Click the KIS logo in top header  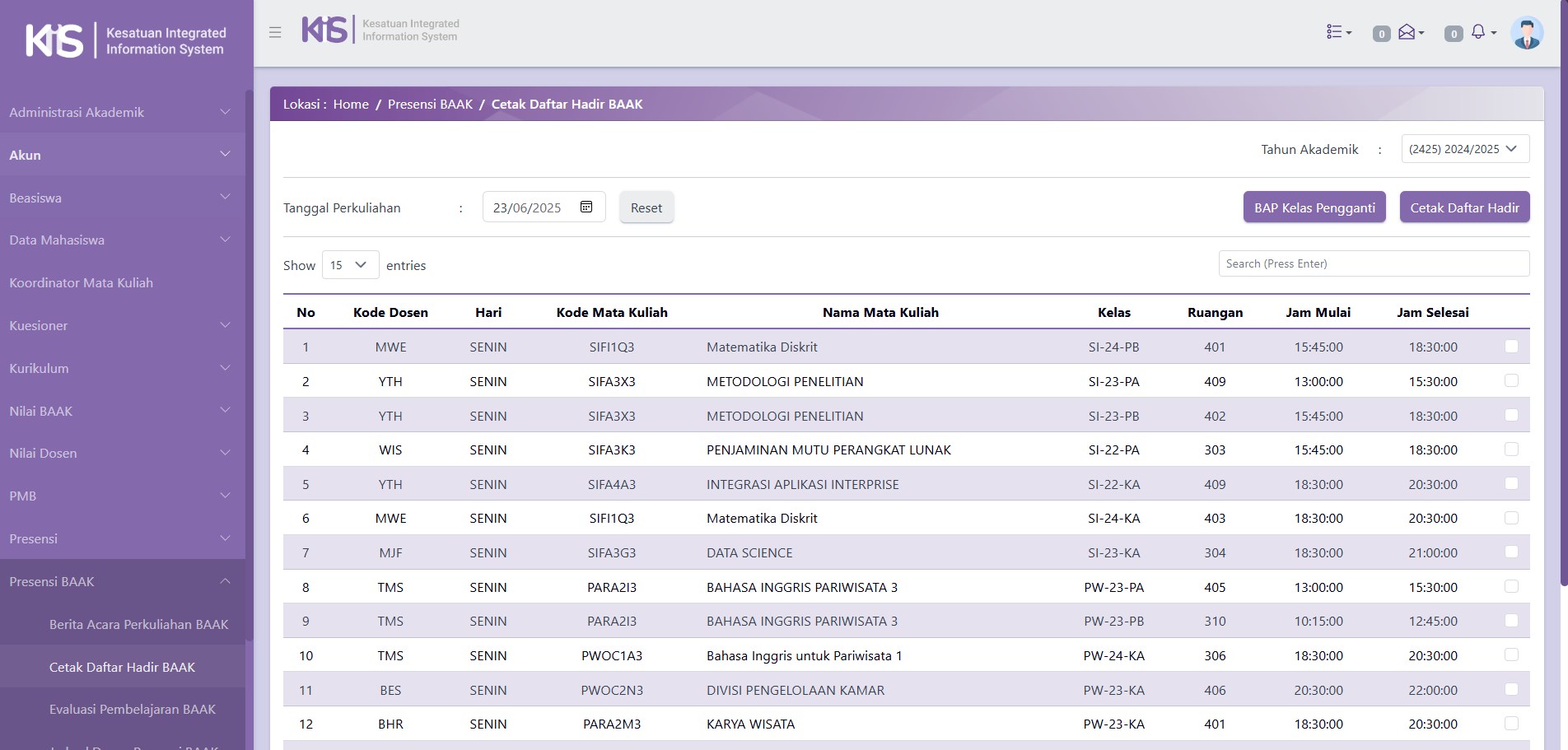click(324, 30)
